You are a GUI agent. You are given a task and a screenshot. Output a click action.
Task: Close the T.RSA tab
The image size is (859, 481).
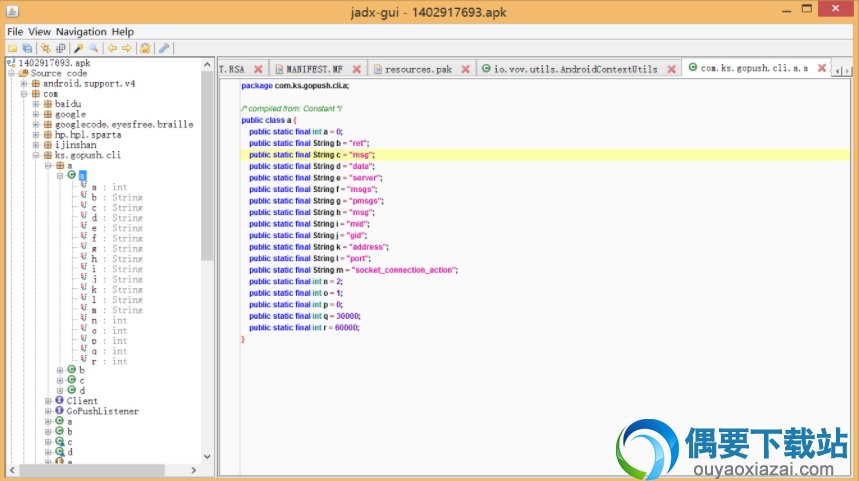point(258,69)
